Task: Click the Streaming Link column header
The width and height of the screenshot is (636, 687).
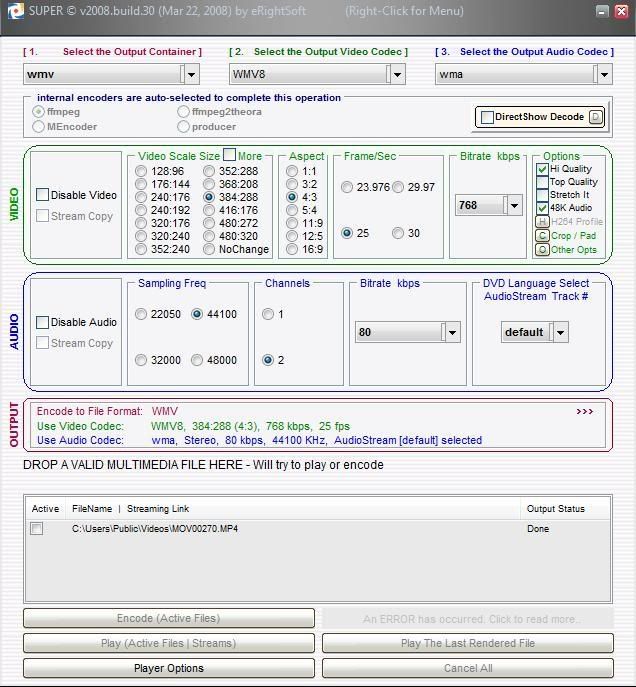Action: pyautogui.click(x=158, y=509)
